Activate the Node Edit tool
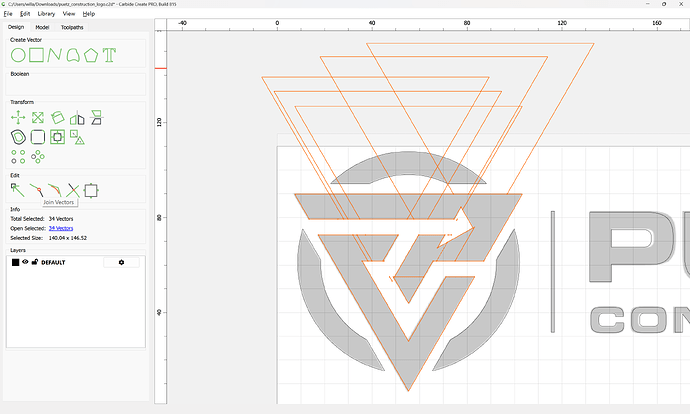The height and width of the screenshot is (414, 690). (18, 190)
